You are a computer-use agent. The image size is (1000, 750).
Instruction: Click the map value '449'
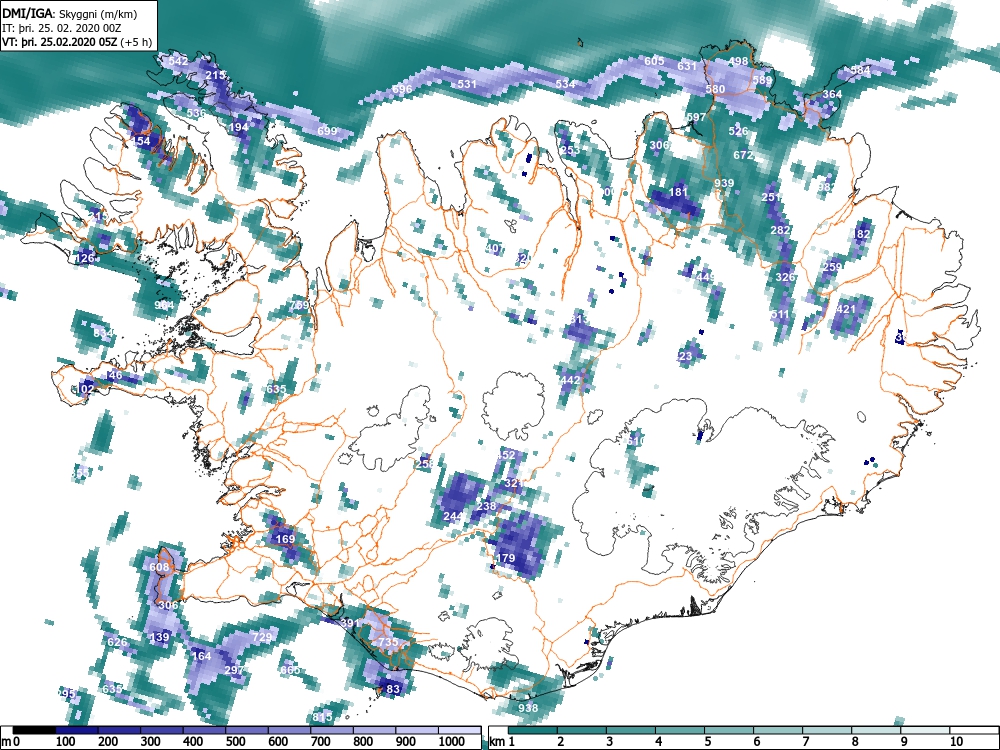[x=705, y=277]
